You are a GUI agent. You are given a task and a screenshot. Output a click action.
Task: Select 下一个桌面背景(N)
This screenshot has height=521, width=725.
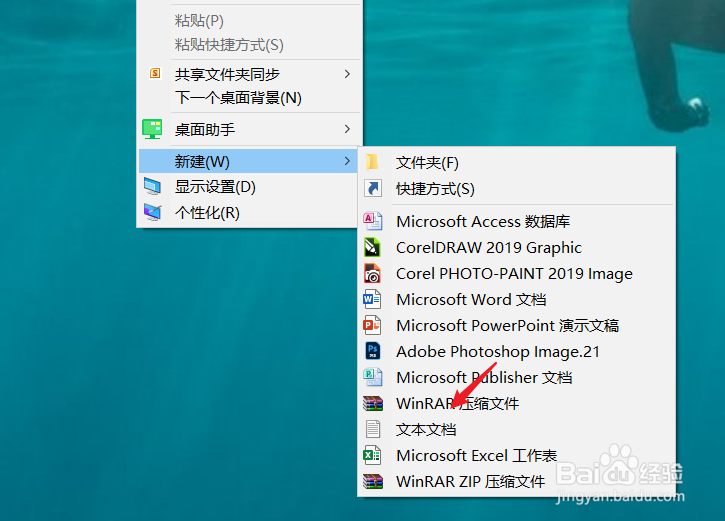[x=249, y=98]
